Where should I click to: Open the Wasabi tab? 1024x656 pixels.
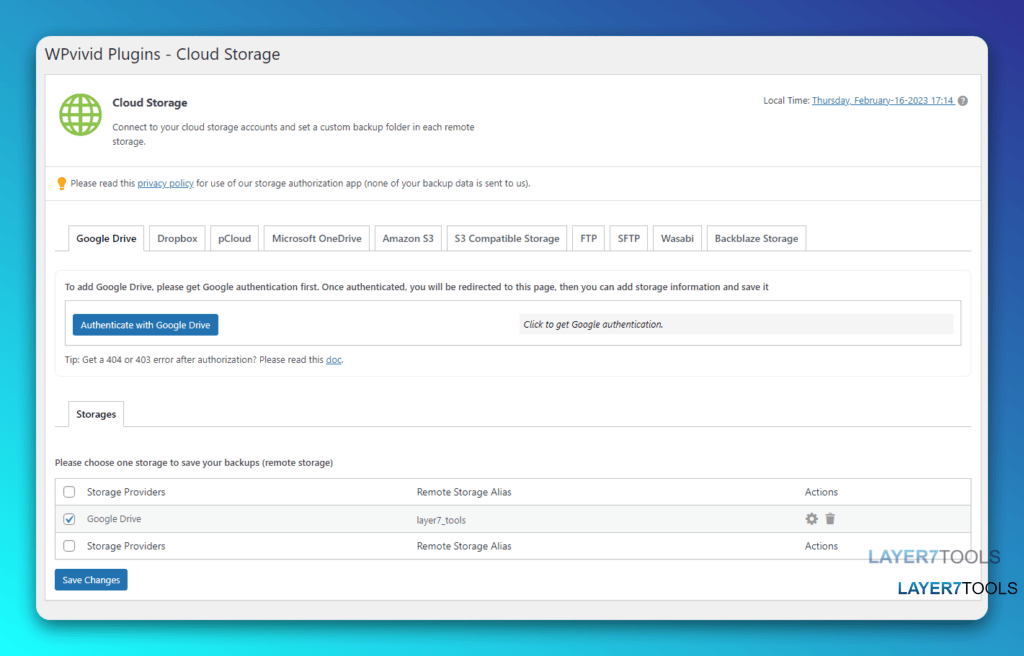coord(677,238)
